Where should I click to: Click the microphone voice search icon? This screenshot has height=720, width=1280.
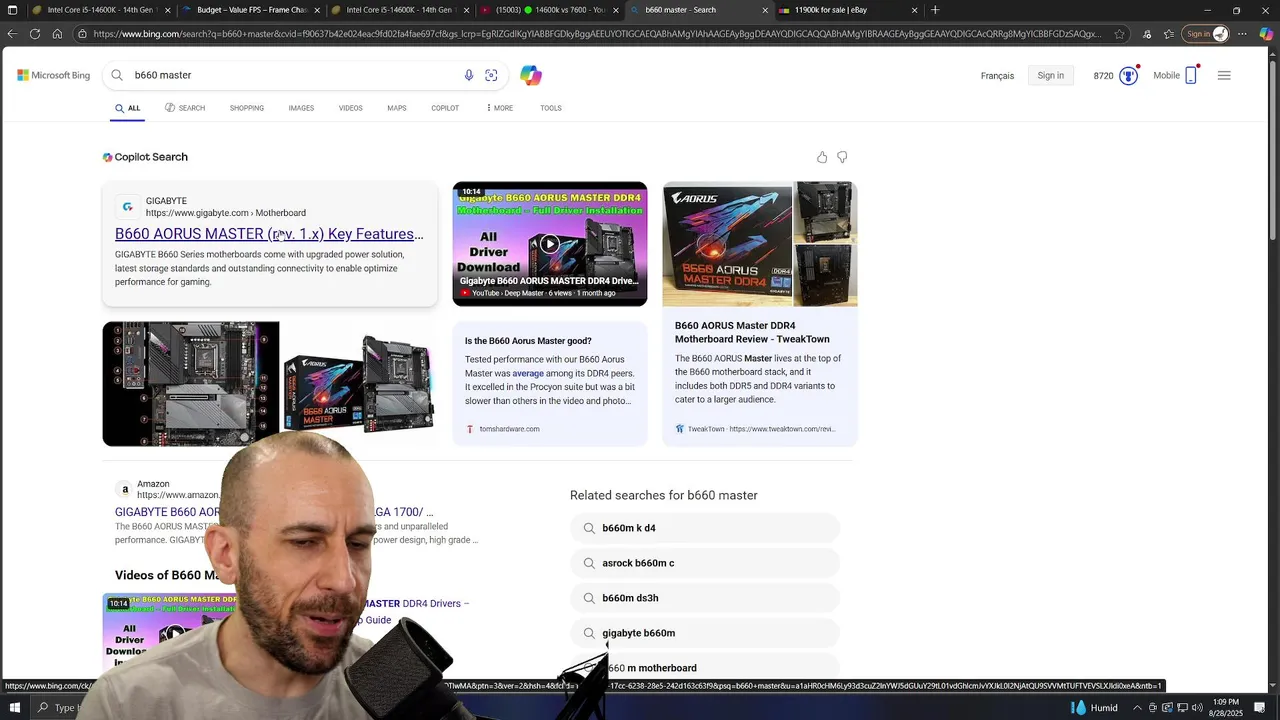[x=469, y=75]
